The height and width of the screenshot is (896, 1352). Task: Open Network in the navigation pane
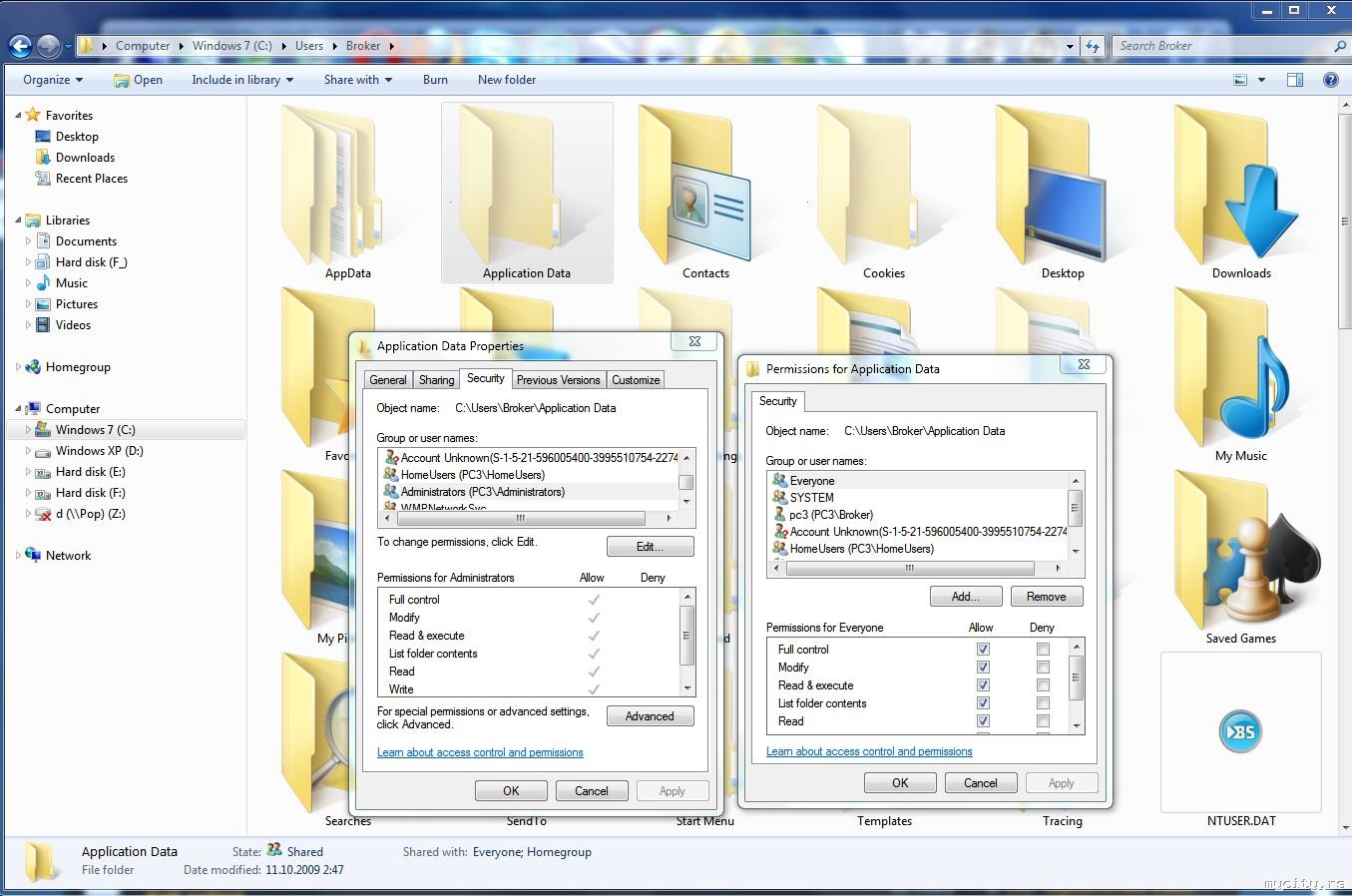[x=68, y=556]
